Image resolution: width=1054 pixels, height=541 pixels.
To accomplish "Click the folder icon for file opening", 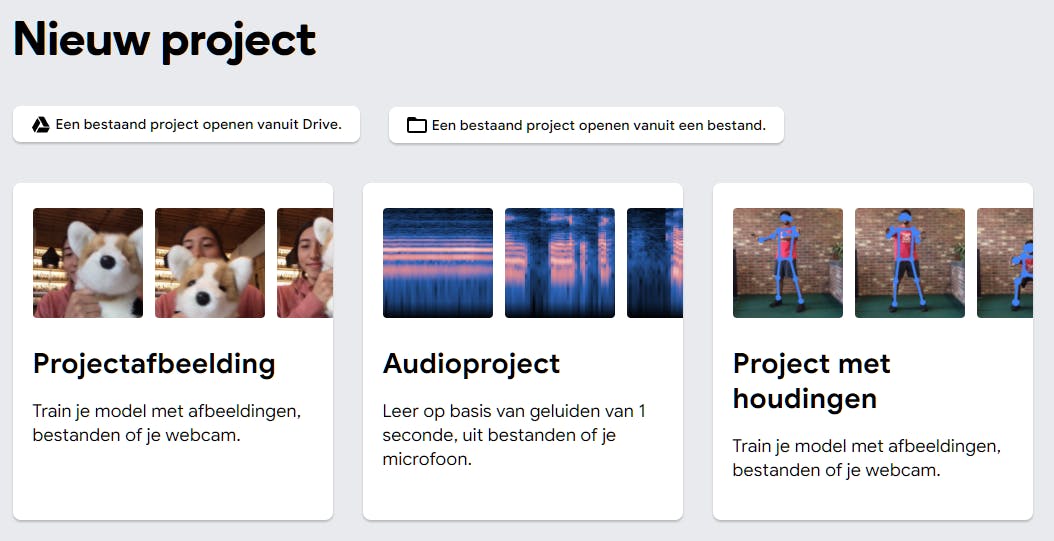I will [x=417, y=125].
